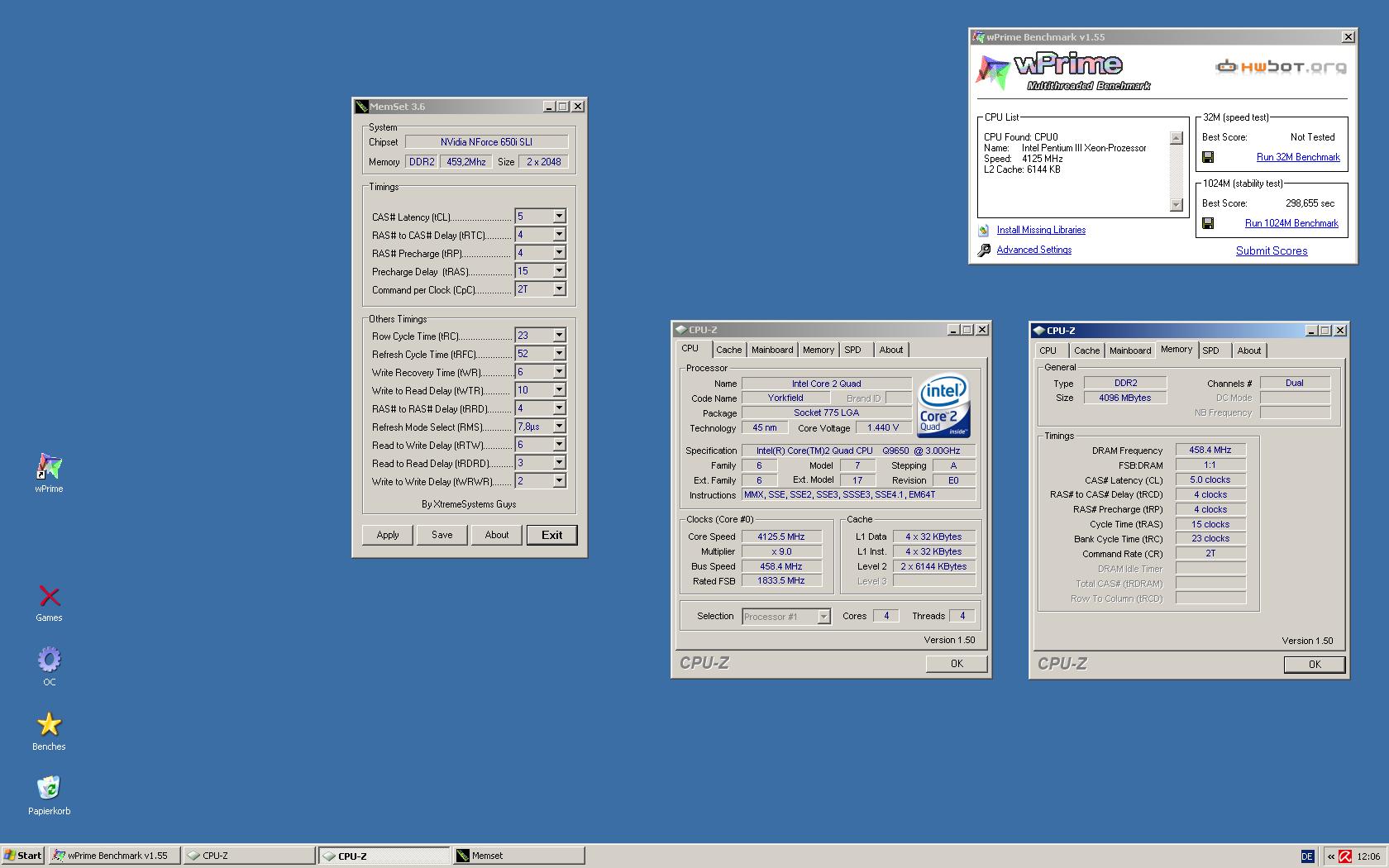Viewport: 1389px width, 868px height.
Task: Switch to Mainboard tab in left CPU-Z
Action: [x=772, y=350]
